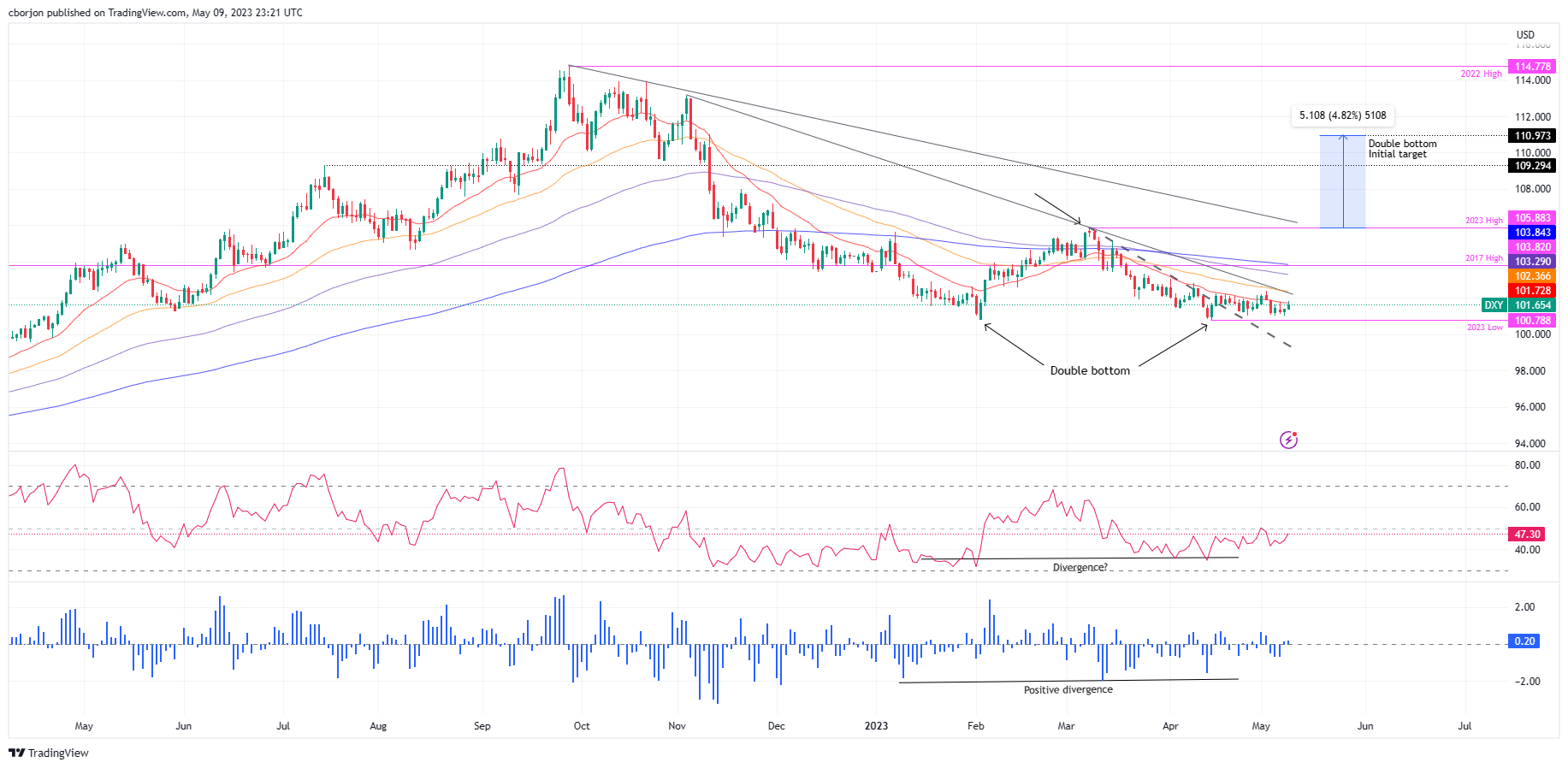
Task: Click the '2017 High' text label
Action: click(1483, 258)
